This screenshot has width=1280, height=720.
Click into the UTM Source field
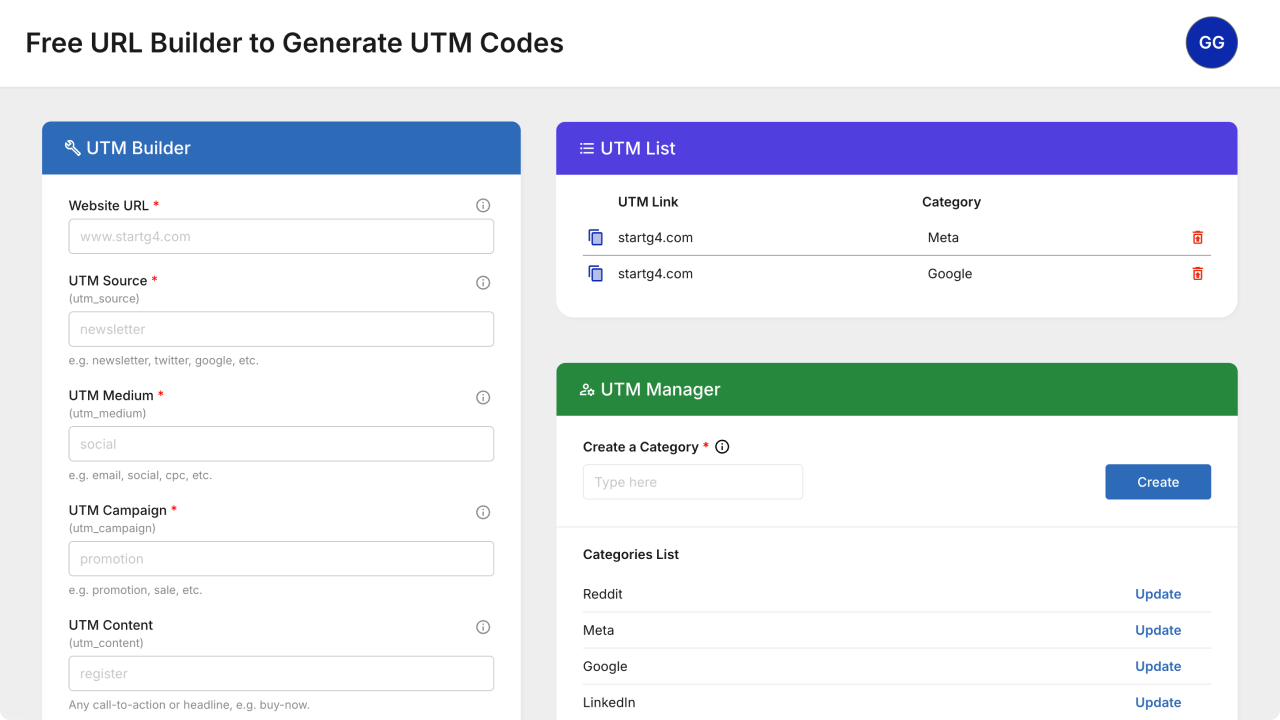[281, 329]
